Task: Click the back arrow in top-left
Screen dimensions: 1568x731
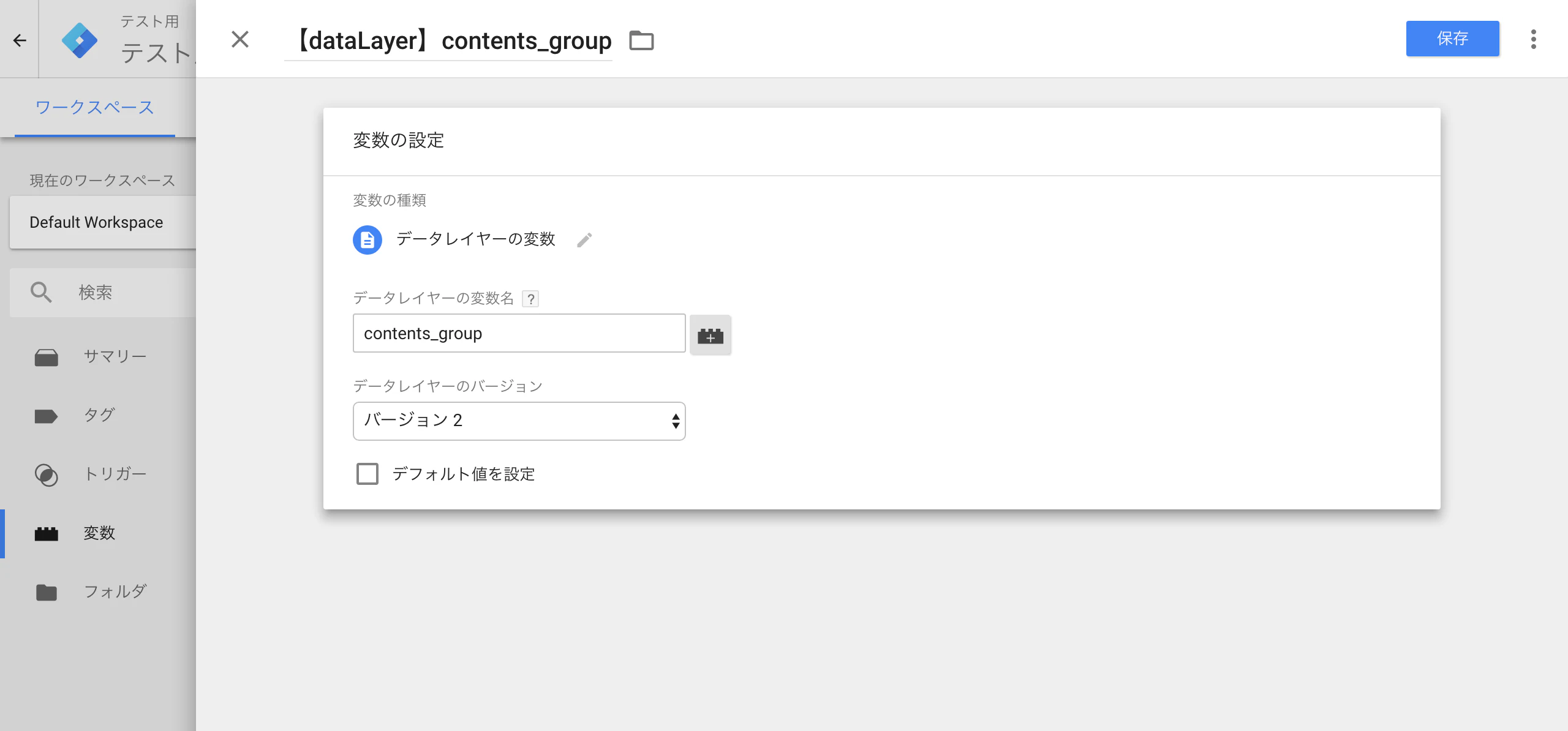Action: point(20,40)
